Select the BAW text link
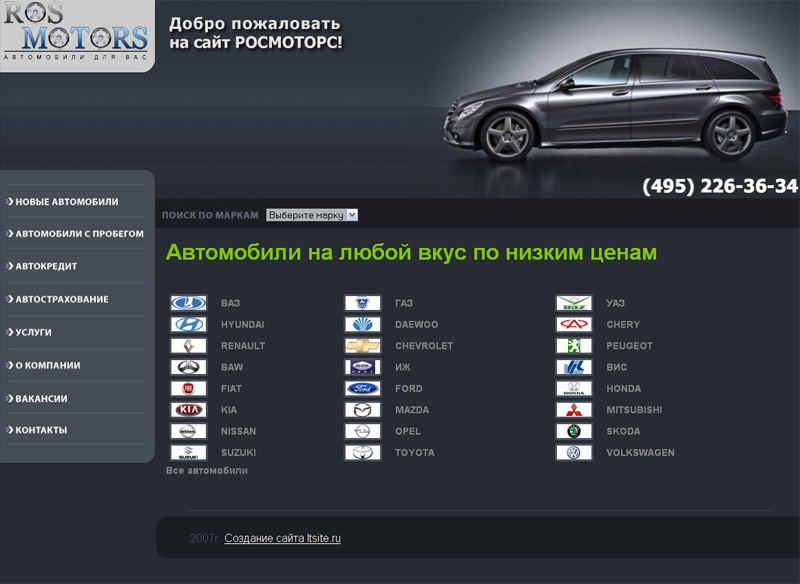 tap(232, 367)
